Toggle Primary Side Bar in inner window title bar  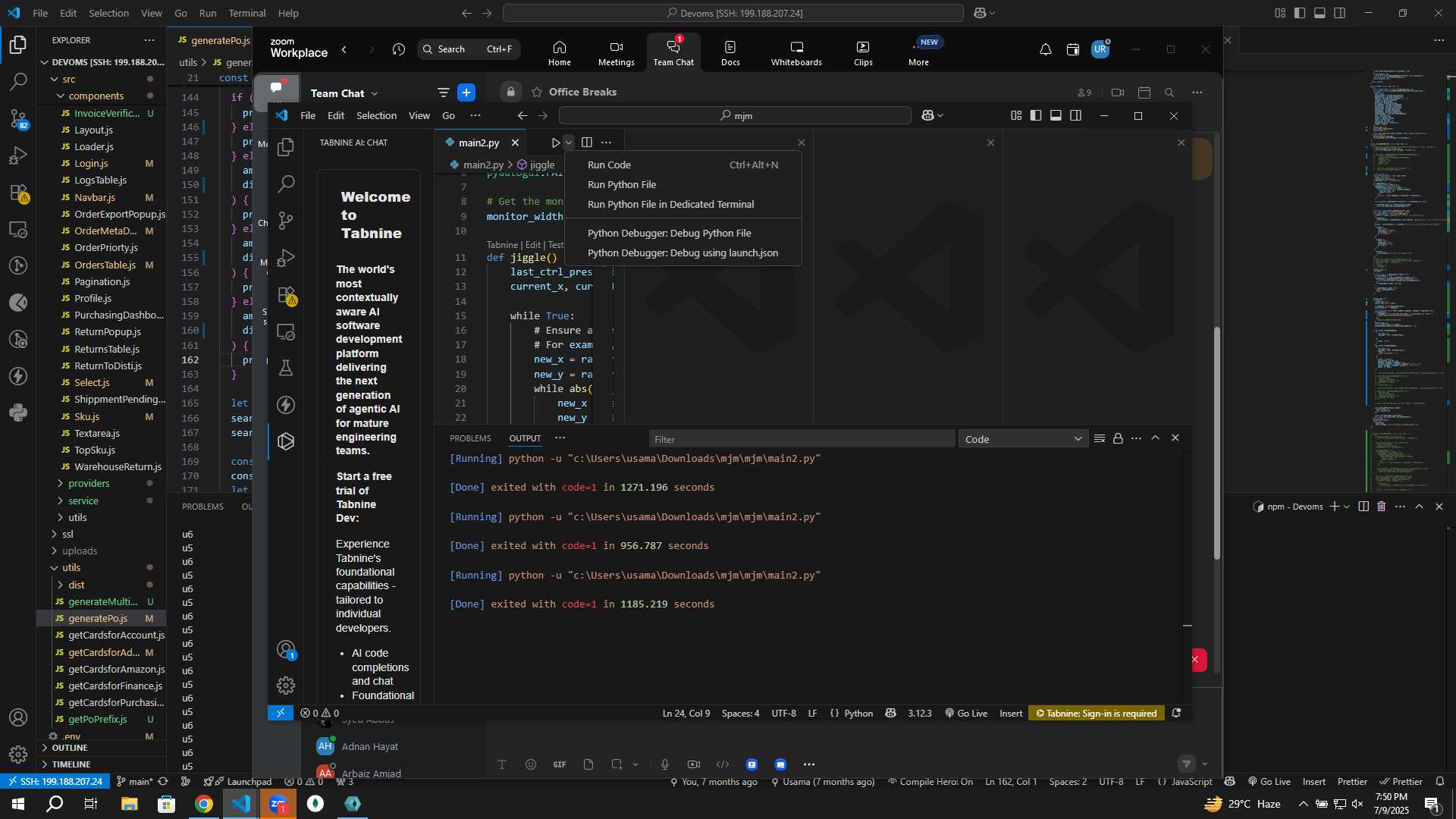tap(1036, 115)
